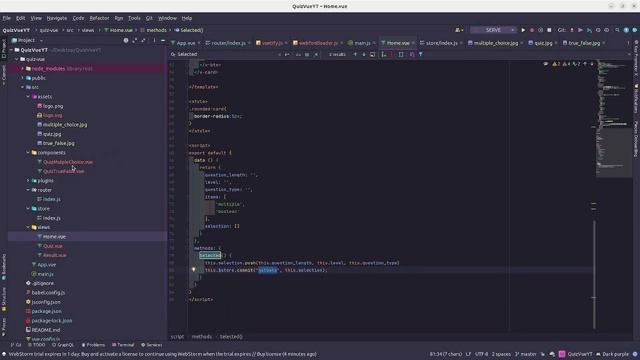Open the SERVE run configuration dropdown
The image size is (640, 360).
coord(493,30)
